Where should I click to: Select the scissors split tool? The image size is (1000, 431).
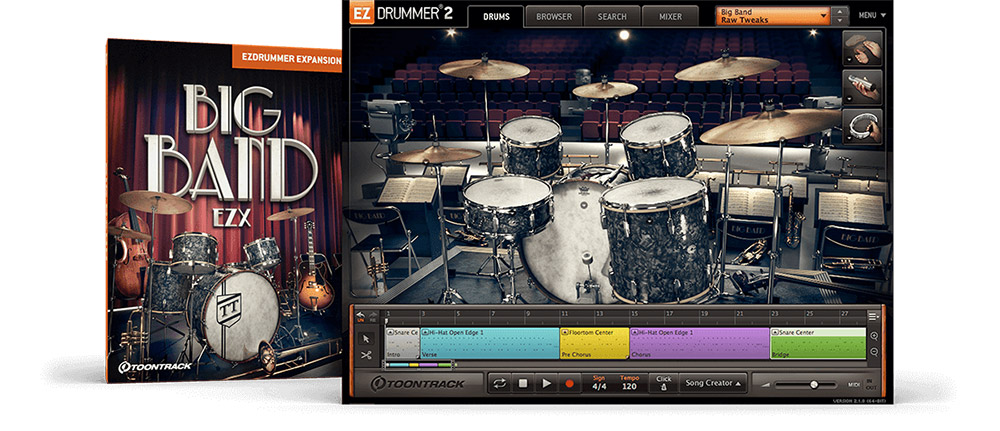[x=366, y=355]
